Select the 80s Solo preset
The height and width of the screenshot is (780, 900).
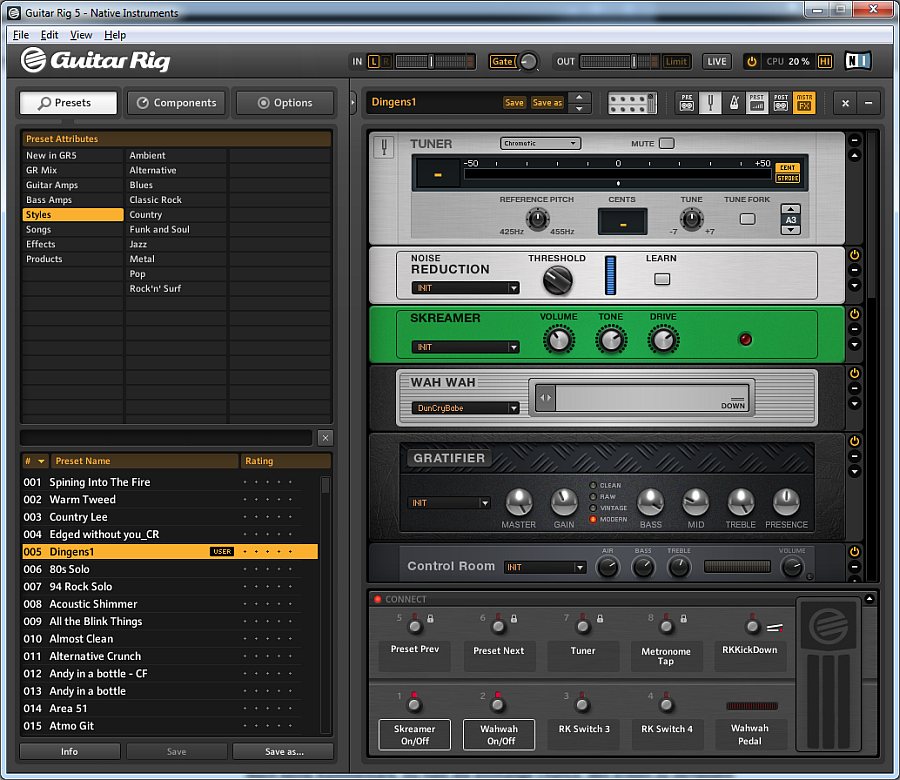[x=70, y=569]
